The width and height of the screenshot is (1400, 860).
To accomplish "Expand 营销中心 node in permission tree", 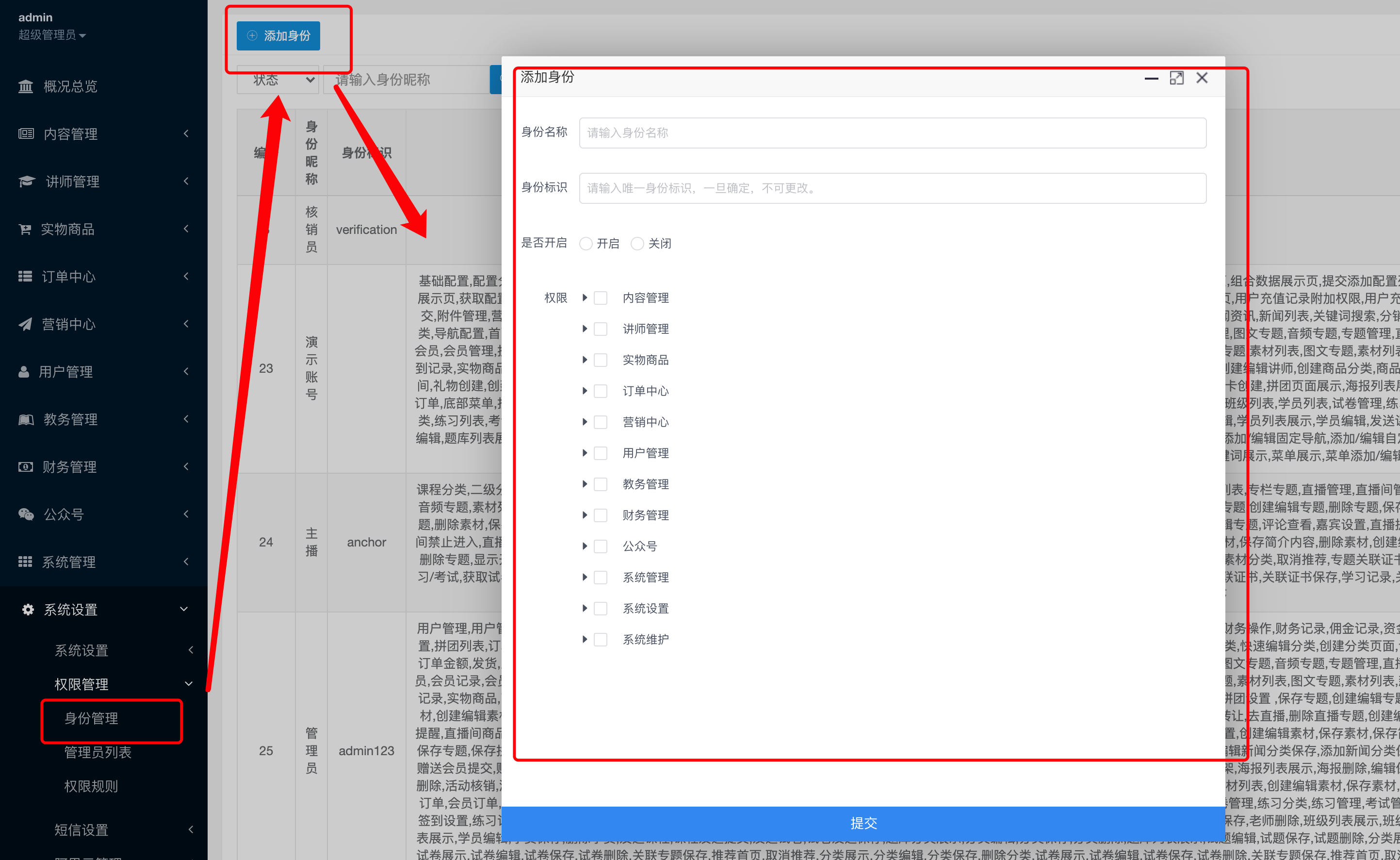I will pos(585,421).
